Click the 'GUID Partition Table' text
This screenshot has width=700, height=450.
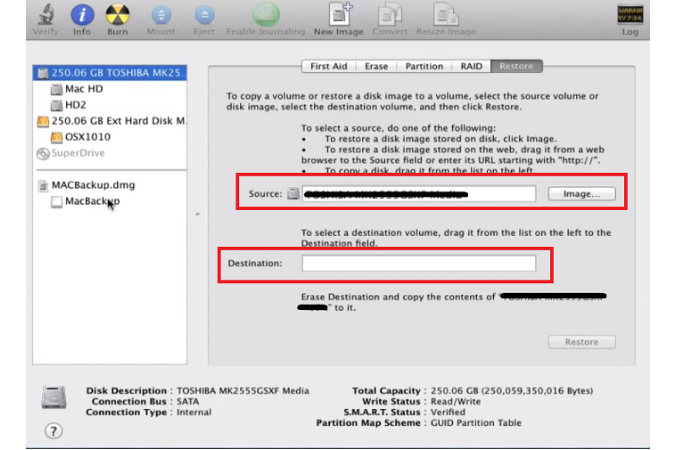point(476,423)
